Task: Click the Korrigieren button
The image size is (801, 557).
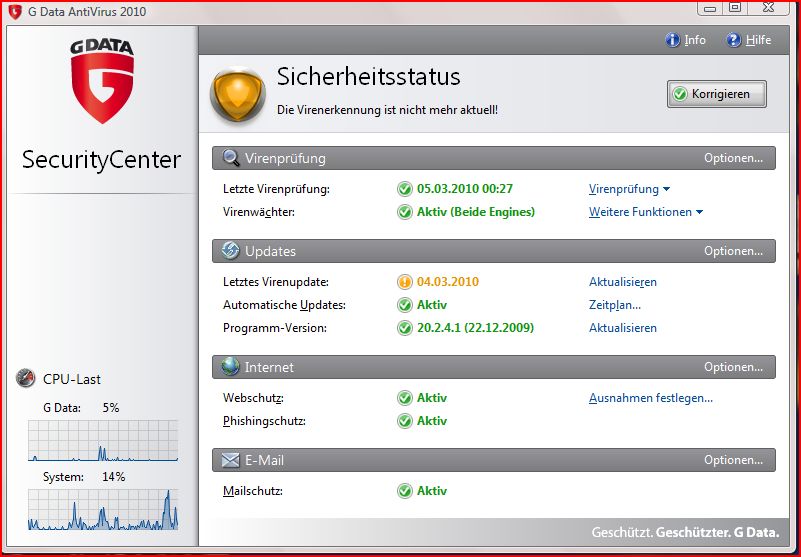Action: point(716,94)
